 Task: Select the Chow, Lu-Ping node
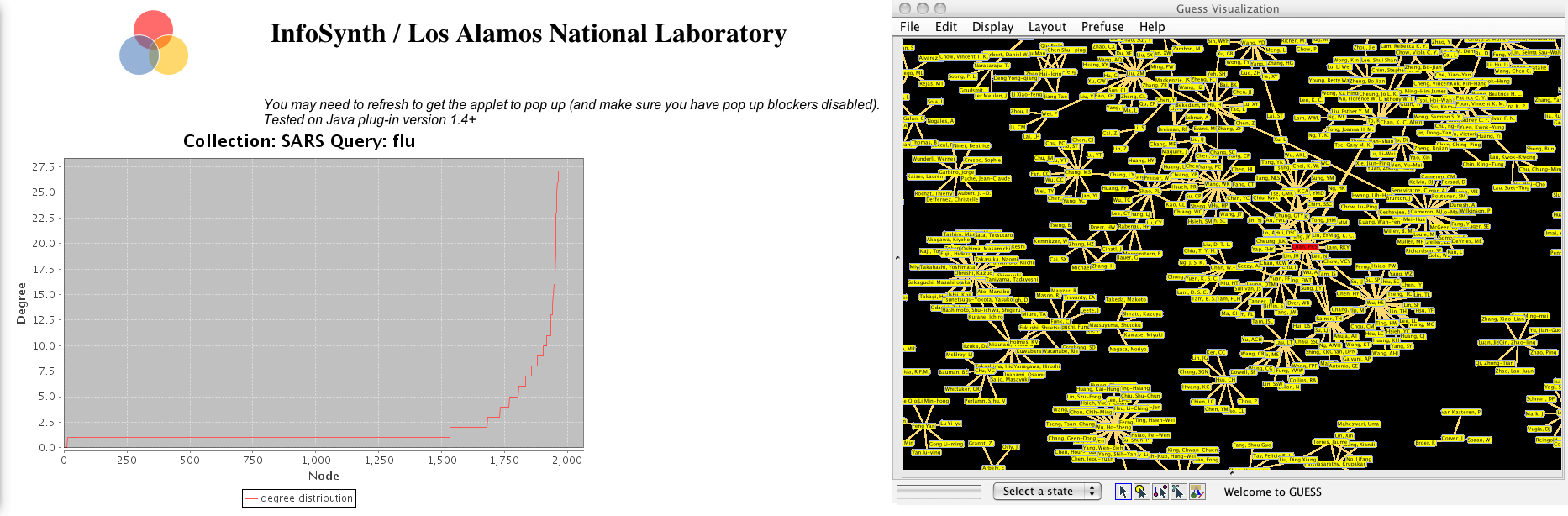1359,206
